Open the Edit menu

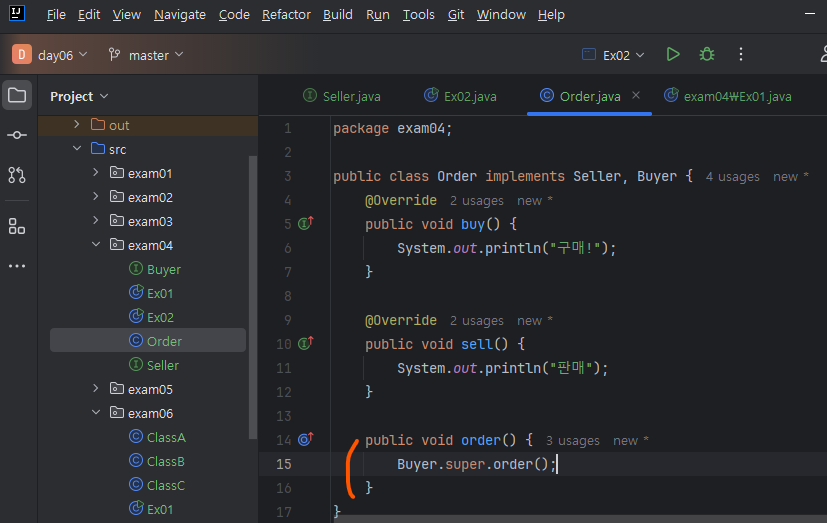[89, 15]
